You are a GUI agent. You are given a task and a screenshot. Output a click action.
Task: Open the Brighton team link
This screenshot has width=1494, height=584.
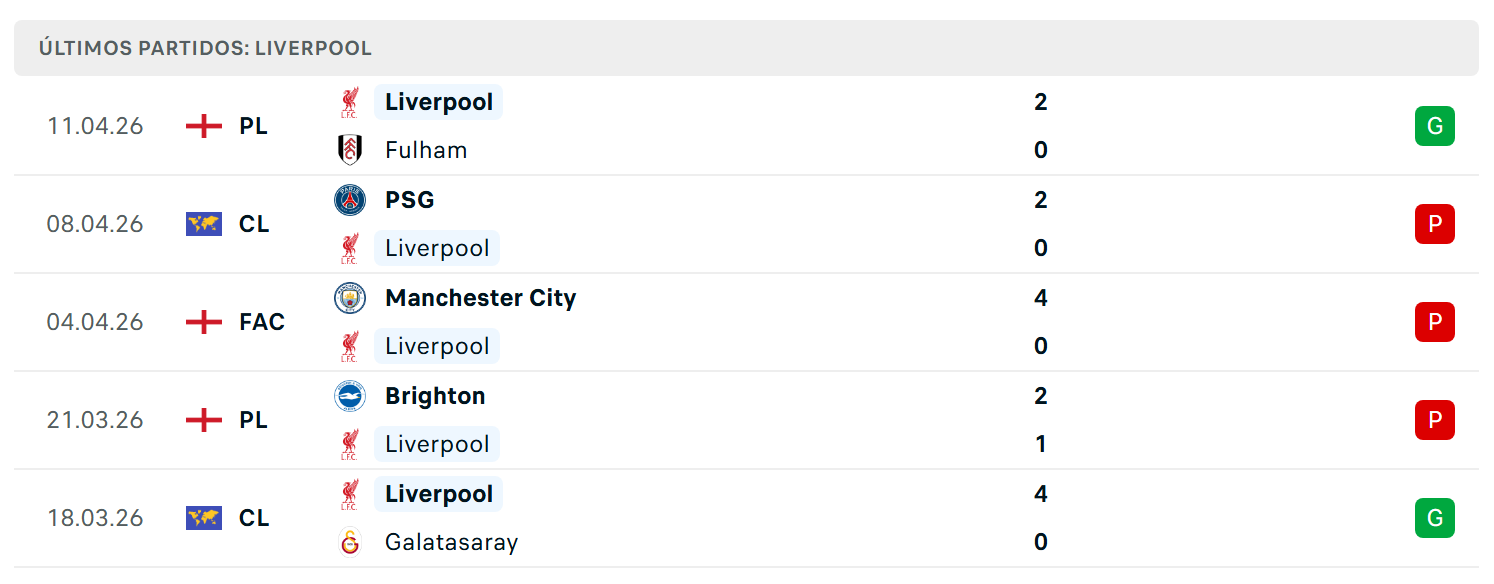[435, 396]
